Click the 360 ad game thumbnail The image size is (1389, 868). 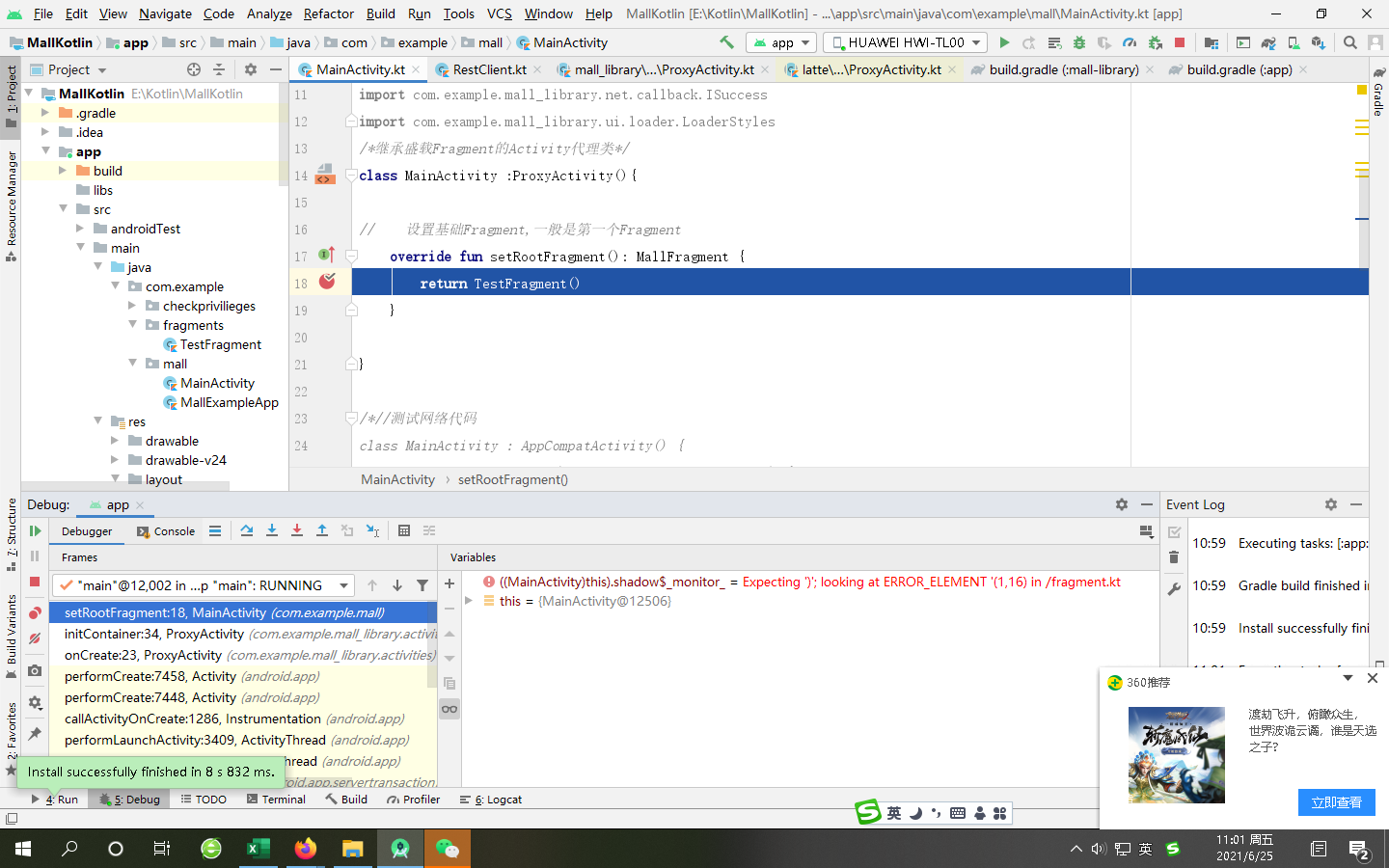click(1177, 755)
